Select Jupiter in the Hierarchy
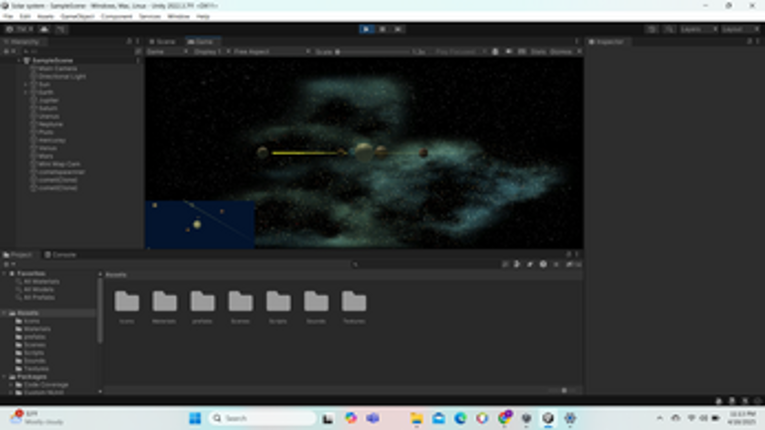Image resolution: width=765 pixels, height=430 pixels. point(48,101)
